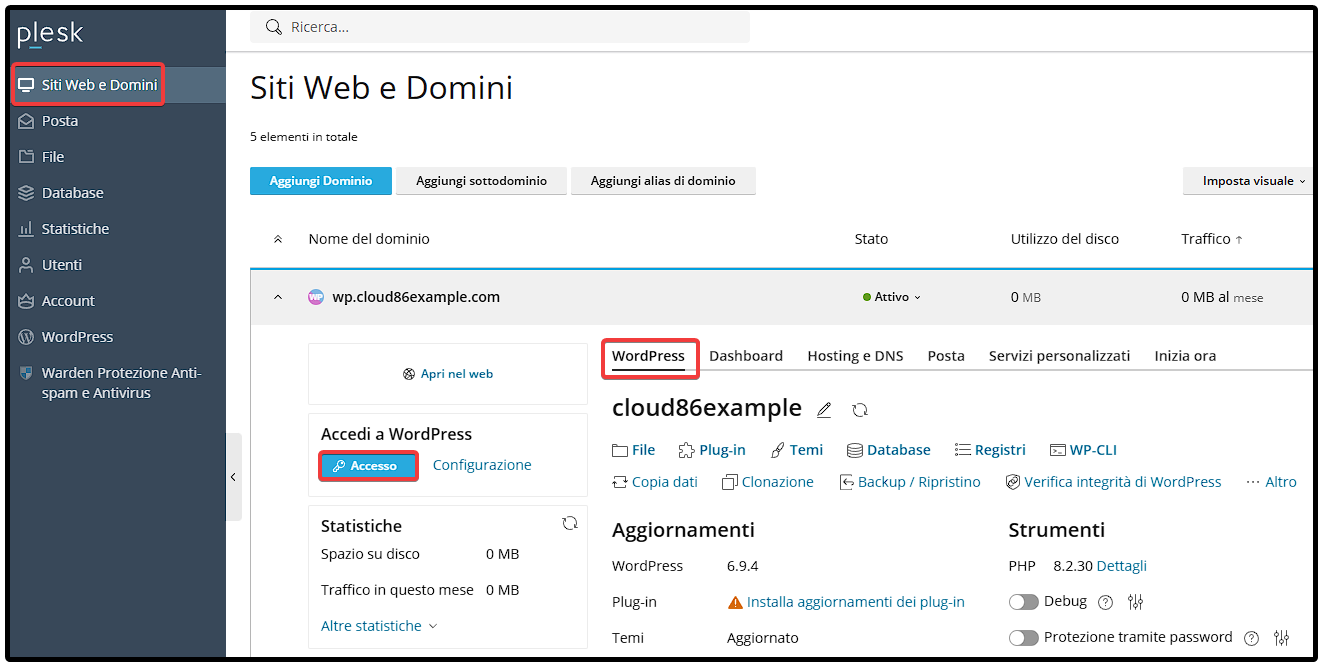1323x667 pixels.
Task: Open Temi management
Action: tap(797, 450)
